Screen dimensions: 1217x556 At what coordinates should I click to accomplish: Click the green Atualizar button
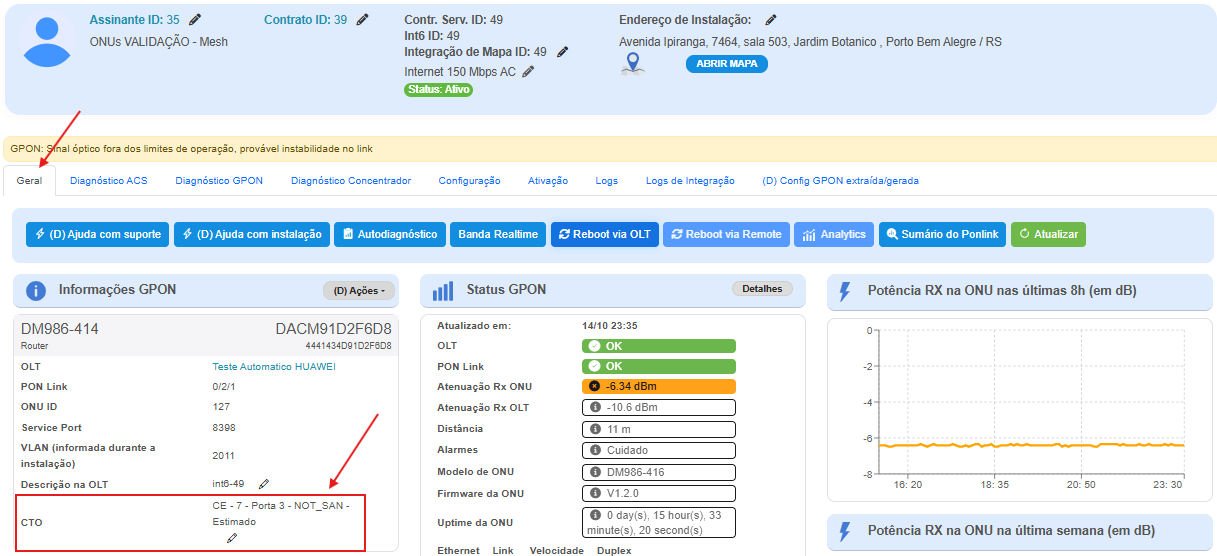(1047, 234)
